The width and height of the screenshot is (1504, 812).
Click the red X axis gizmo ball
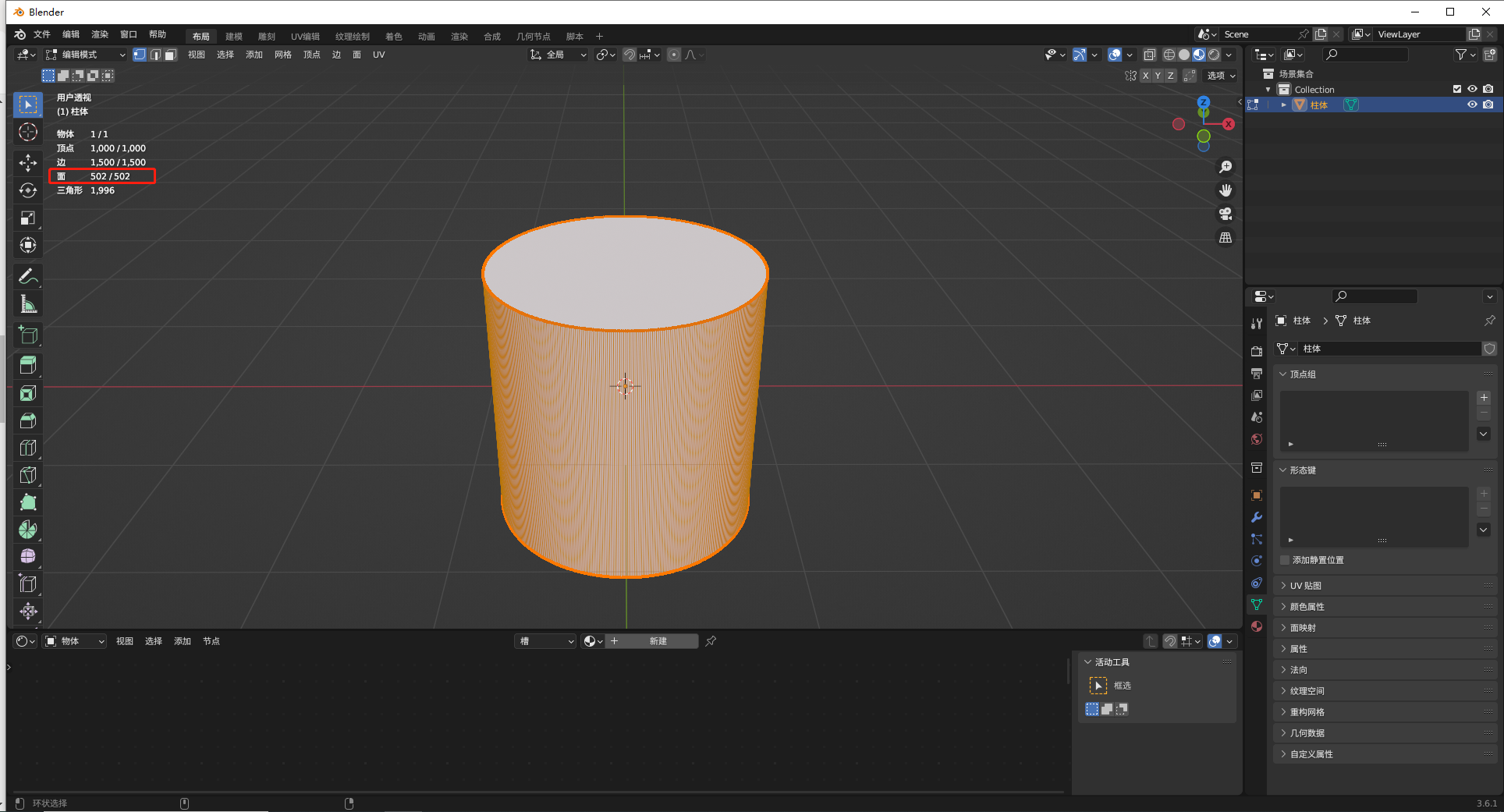1229,124
